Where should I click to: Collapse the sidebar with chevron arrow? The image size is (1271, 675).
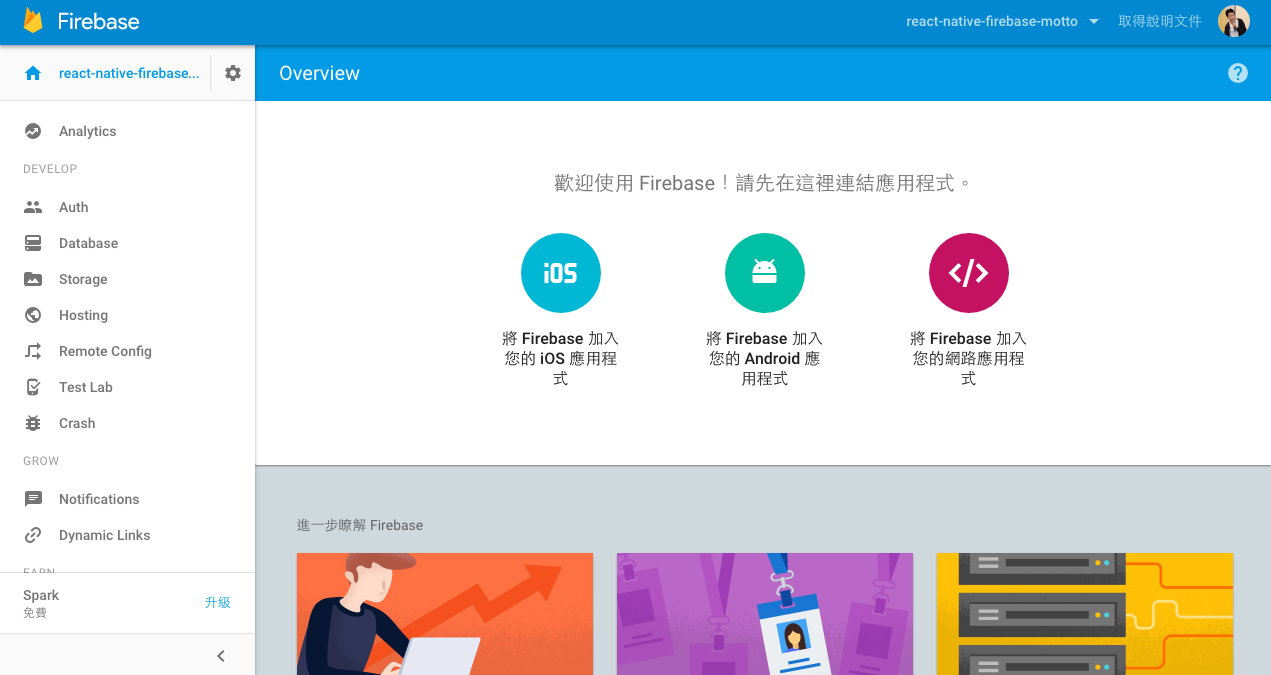221,656
